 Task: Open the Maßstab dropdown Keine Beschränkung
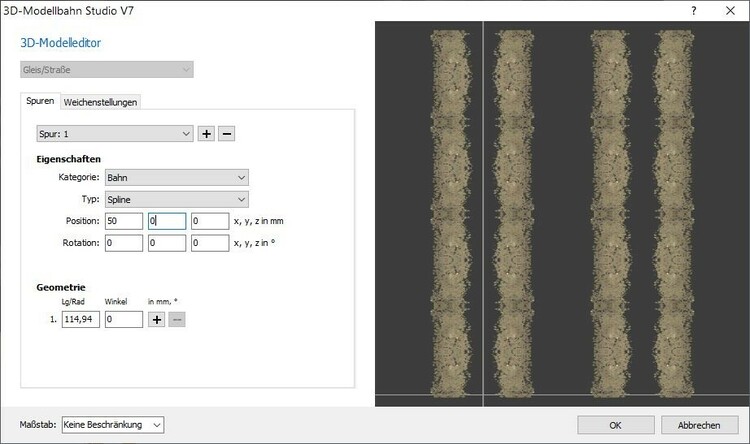coord(113,425)
